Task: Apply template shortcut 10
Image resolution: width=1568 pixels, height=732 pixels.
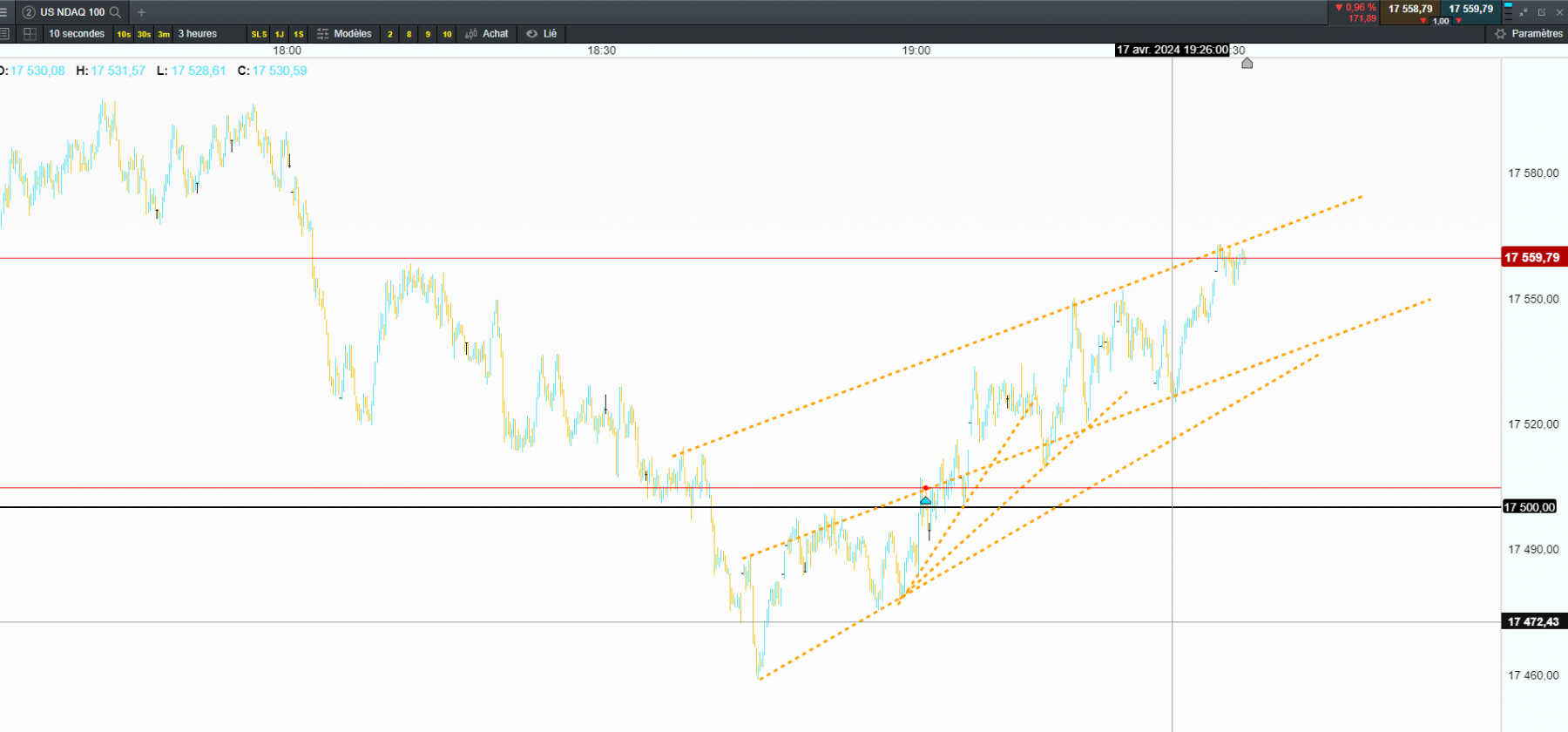Action: pos(447,34)
